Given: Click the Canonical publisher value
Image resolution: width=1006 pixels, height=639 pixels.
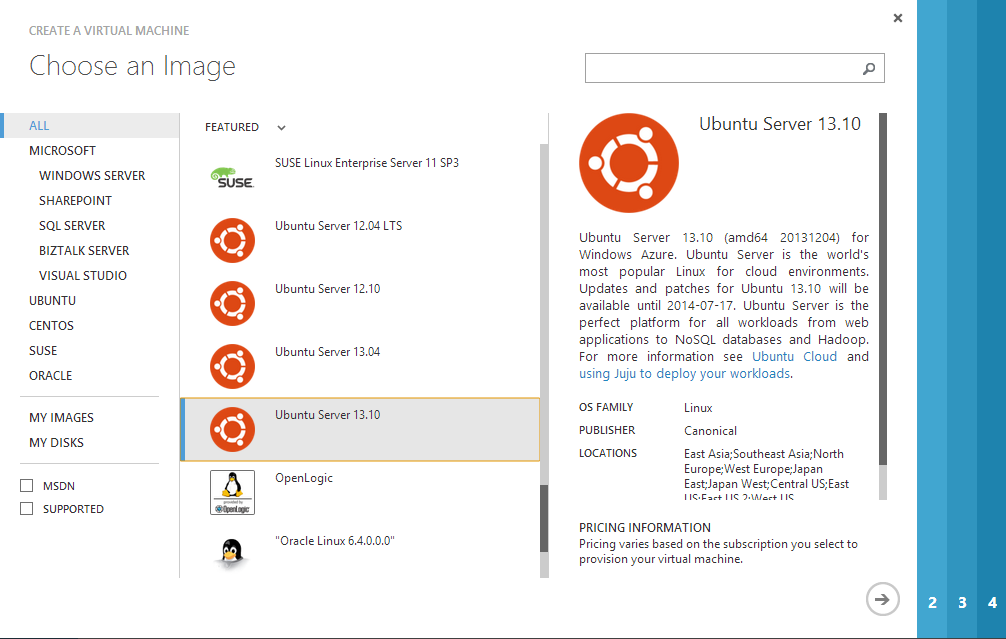Looking at the screenshot, I should [710, 430].
